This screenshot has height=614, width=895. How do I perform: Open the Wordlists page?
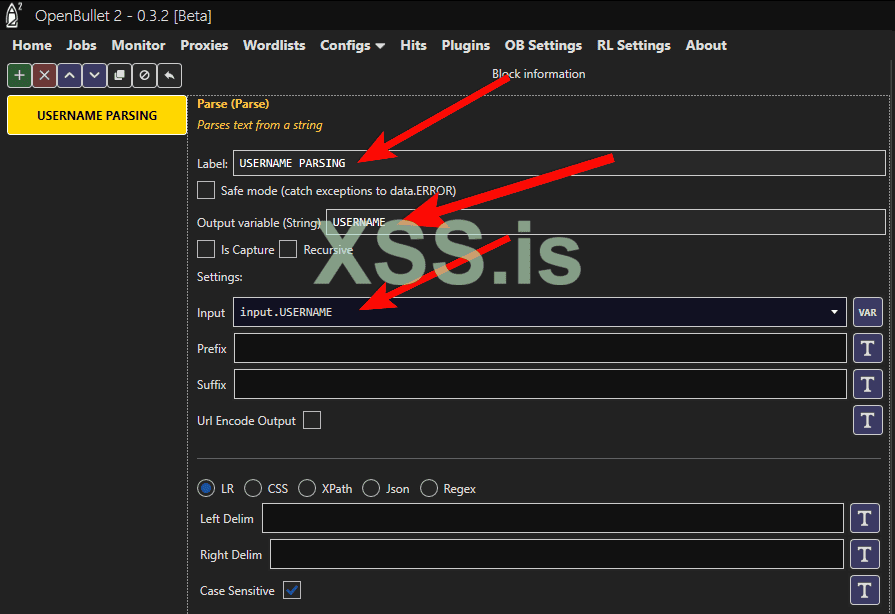[274, 46]
